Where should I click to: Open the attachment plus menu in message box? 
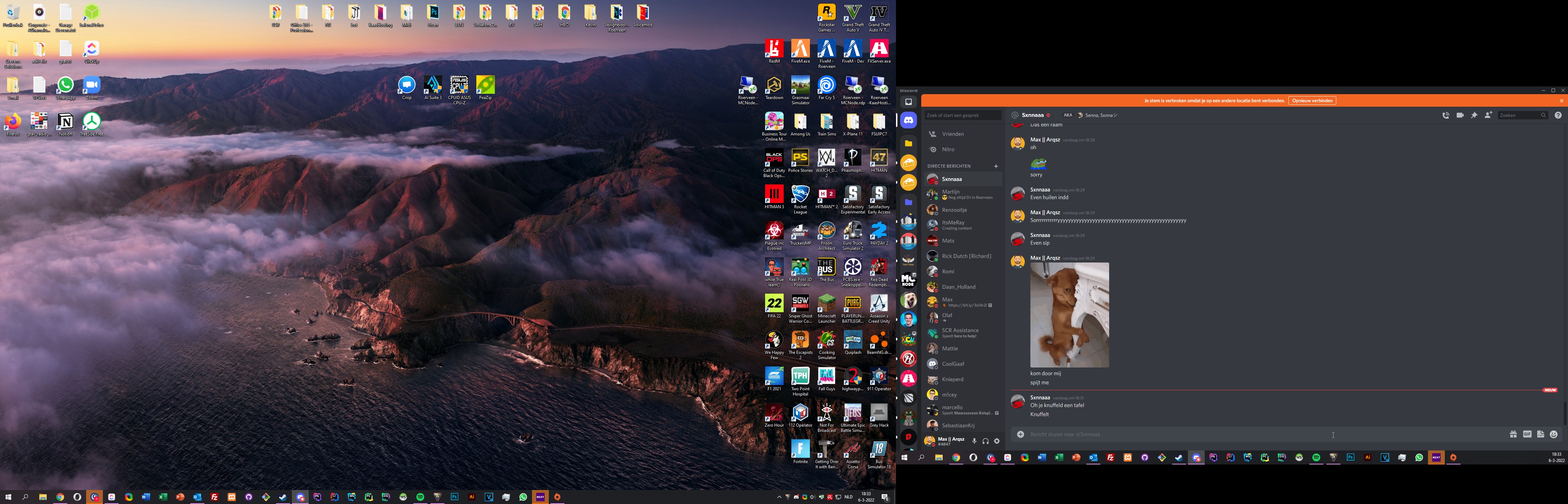tap(1020, 434)
